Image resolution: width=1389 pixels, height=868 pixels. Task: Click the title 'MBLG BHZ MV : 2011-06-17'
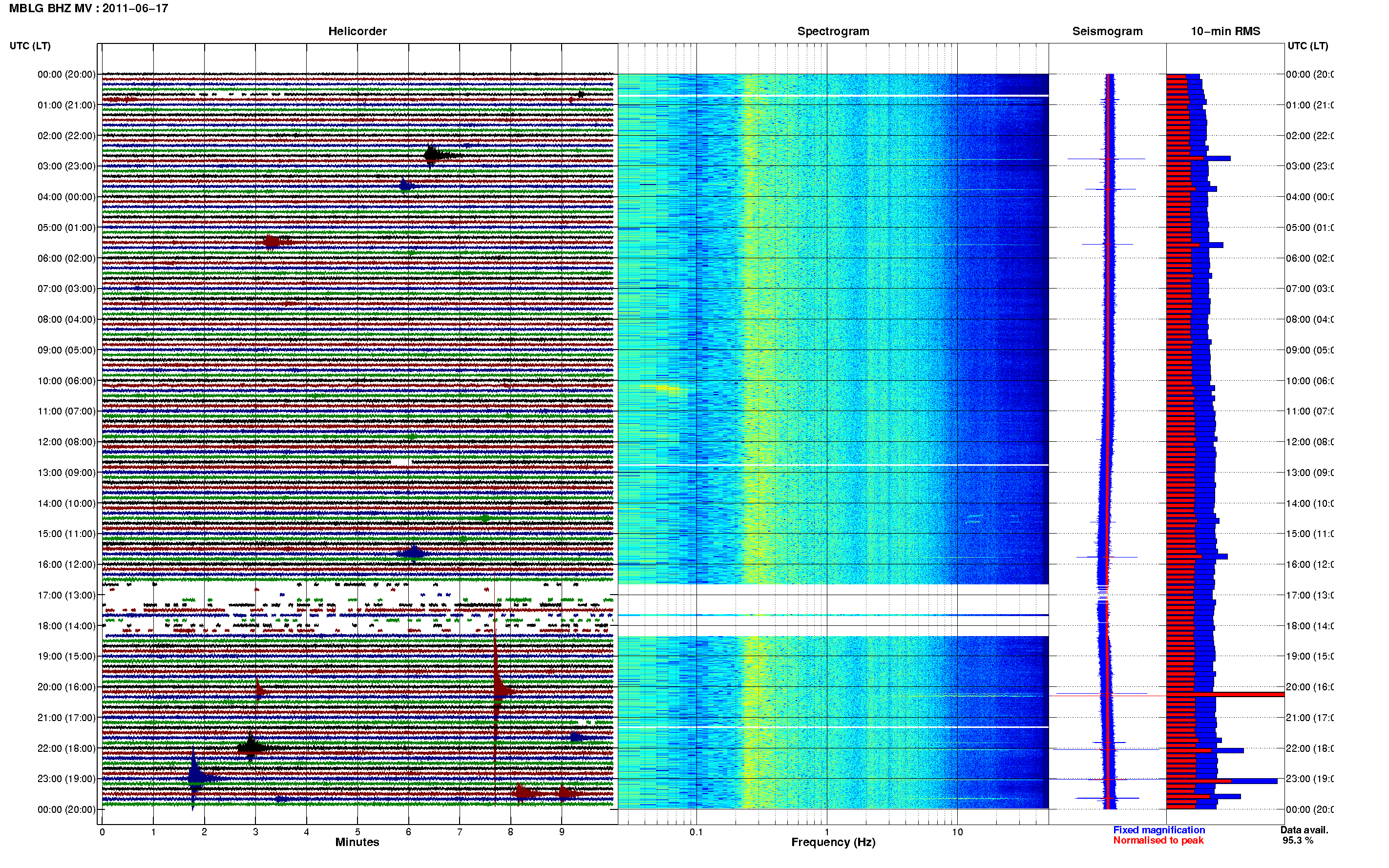pyautogui.click(x=88, y=8)
